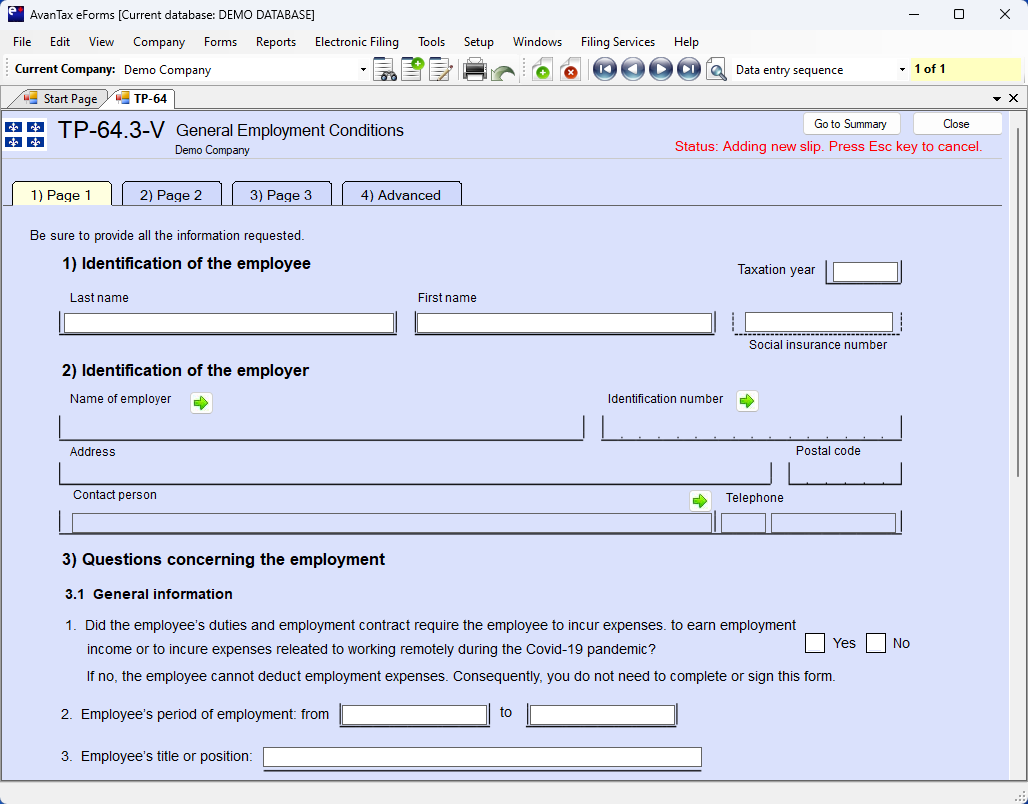
Task: Check the No box for question 1
Action: click(x=876, y=643)
